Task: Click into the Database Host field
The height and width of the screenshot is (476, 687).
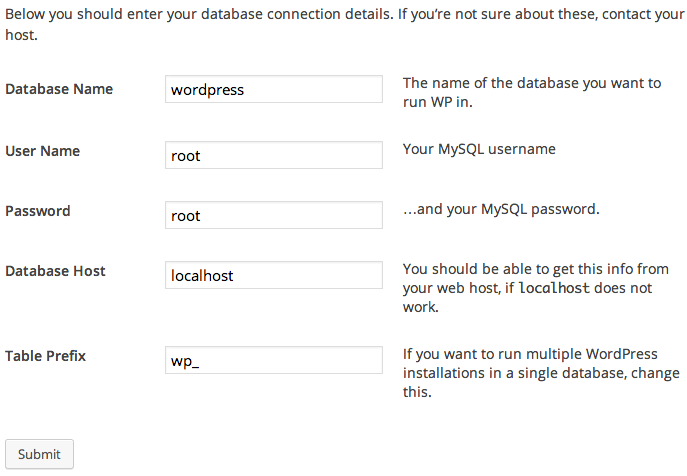Action: click(x=273, y=275)
